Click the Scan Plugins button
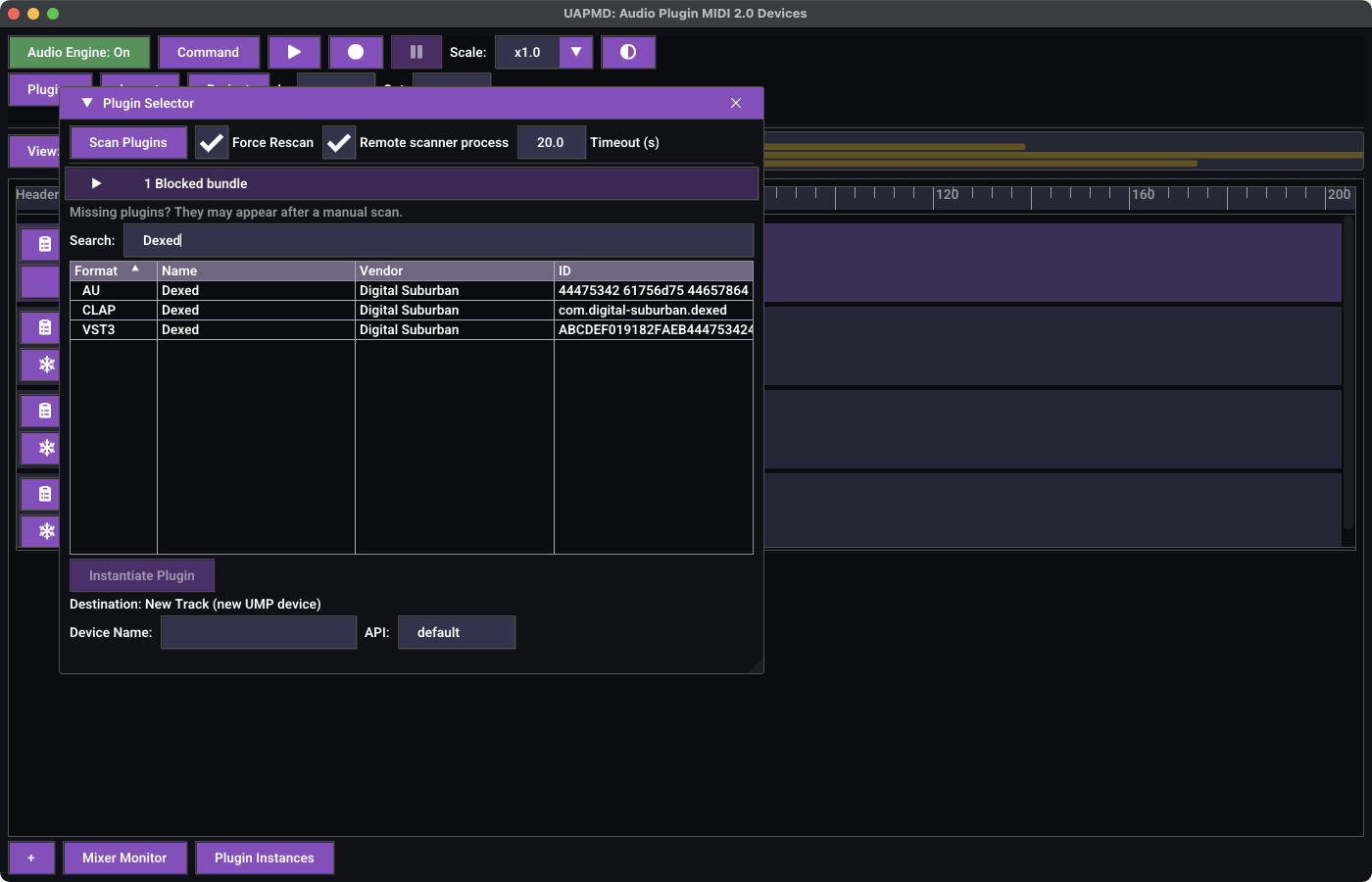 128,142
